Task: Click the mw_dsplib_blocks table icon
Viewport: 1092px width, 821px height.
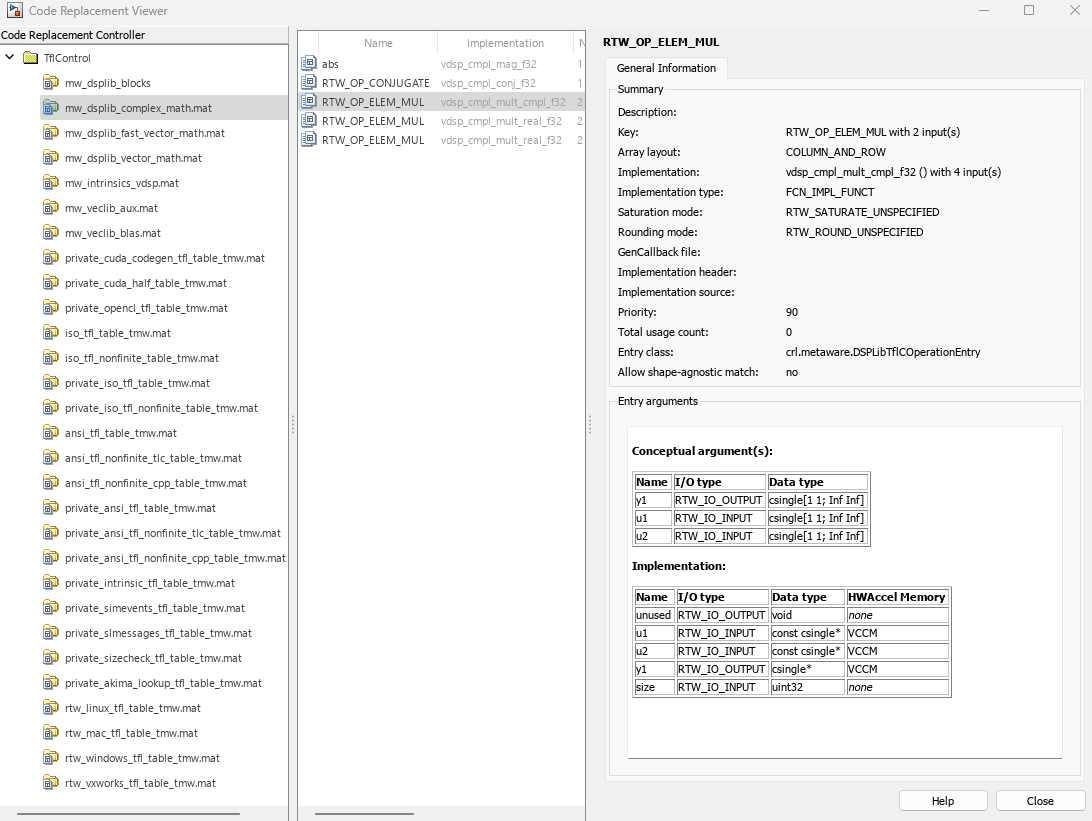Action: point(51,83)
